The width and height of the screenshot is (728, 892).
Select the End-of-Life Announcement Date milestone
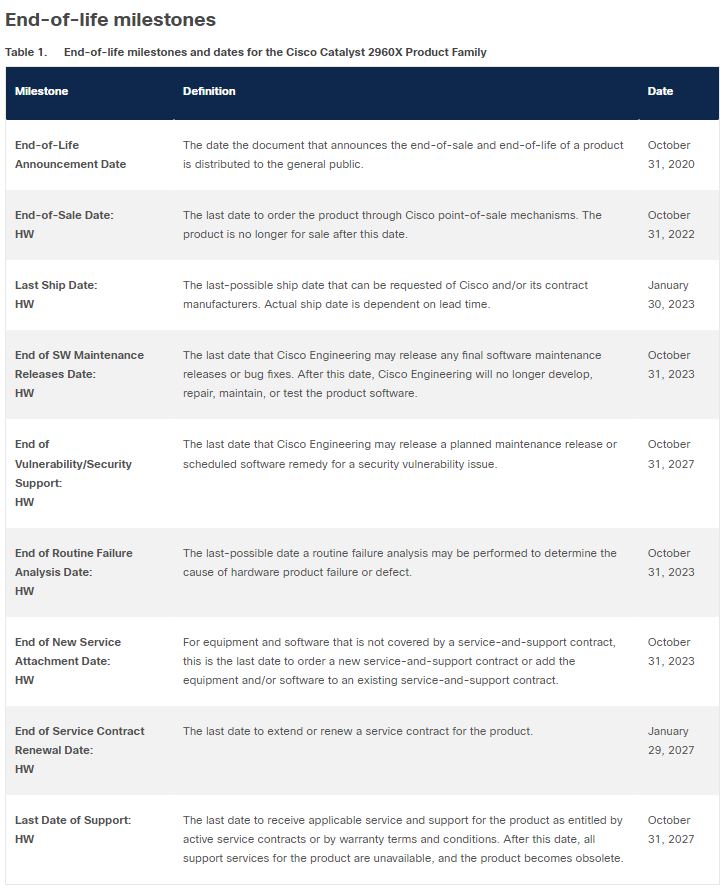point(71,155)
